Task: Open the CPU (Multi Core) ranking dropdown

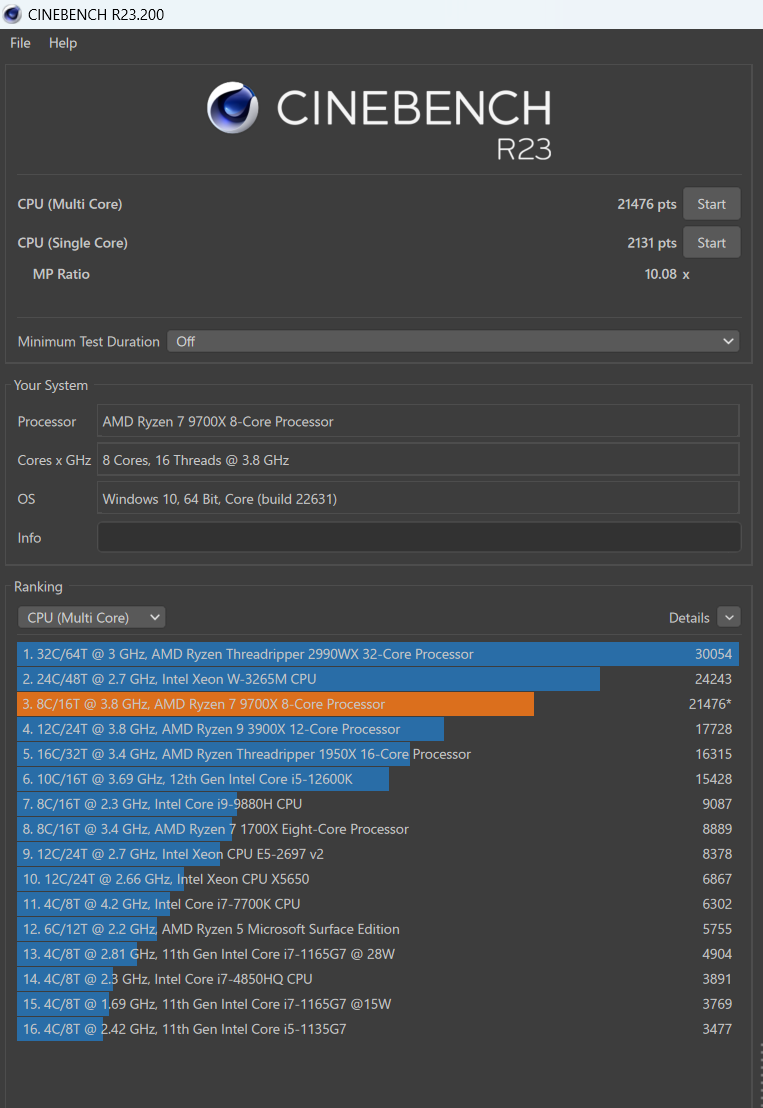Action: (92, 618)
